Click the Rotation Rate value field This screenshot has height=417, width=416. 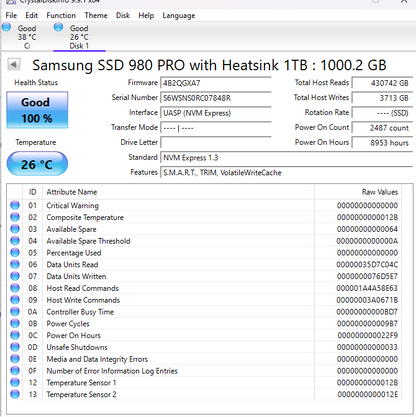[382, 113]
